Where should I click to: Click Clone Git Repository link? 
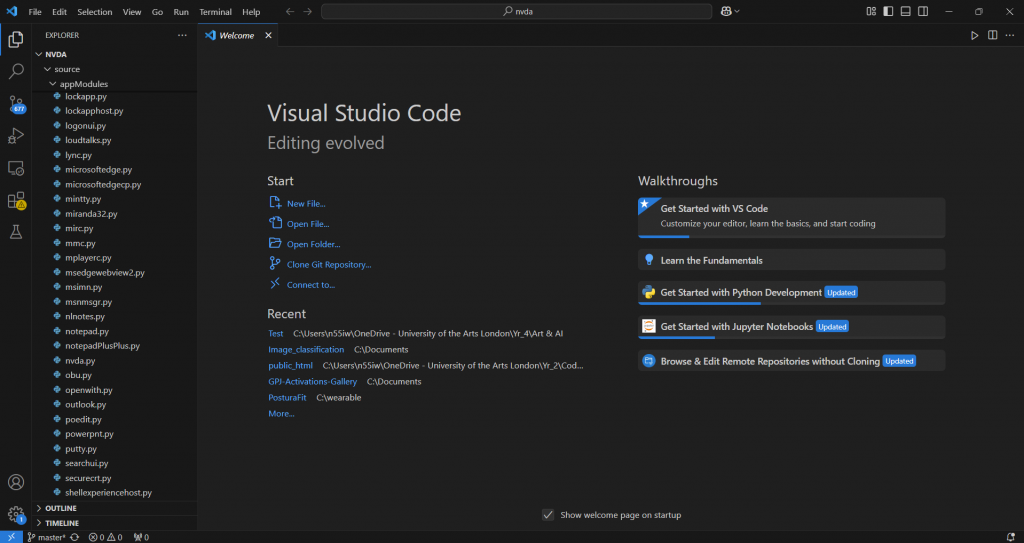pyautogui.click(x=328, y=265)
